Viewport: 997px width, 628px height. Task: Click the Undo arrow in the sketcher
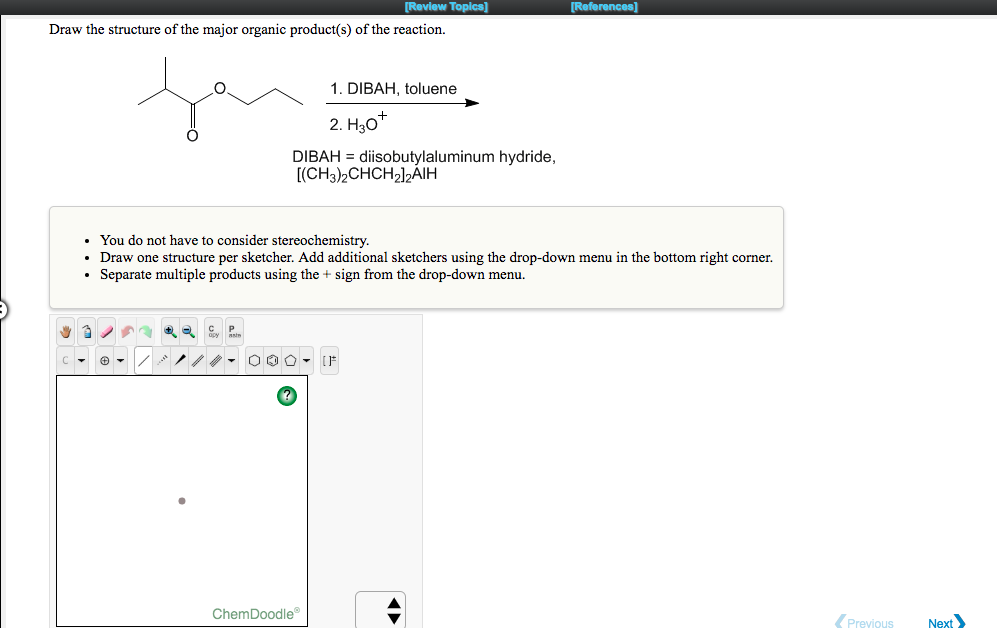point(126,330)
